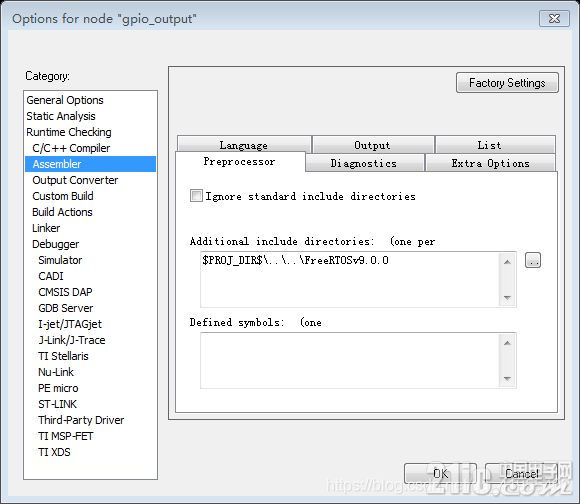This screenshot has height=504, width=580.
Task: Open the List tab
Action: pos(495,145)
